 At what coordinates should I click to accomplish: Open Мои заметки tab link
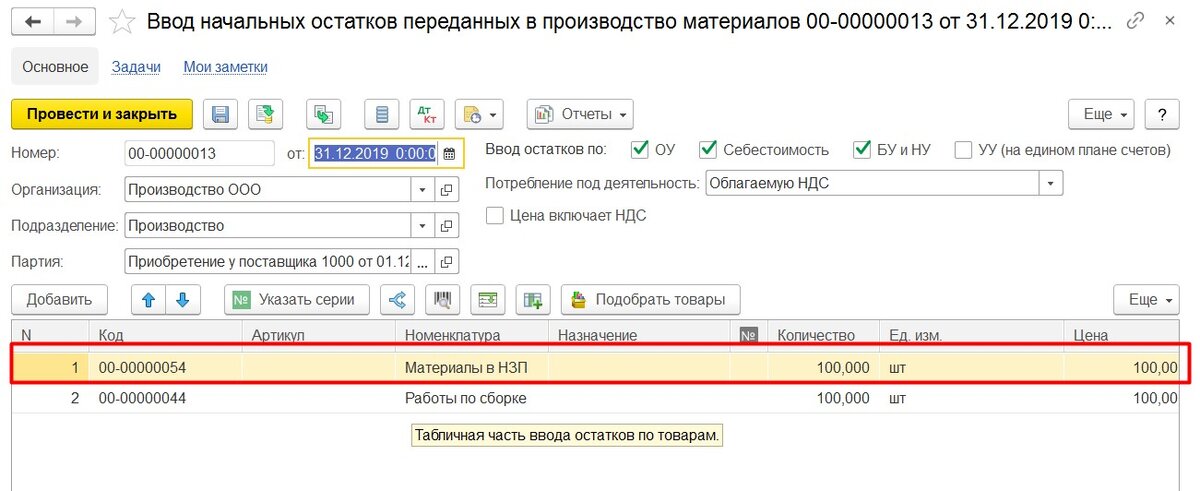(225, 67)
